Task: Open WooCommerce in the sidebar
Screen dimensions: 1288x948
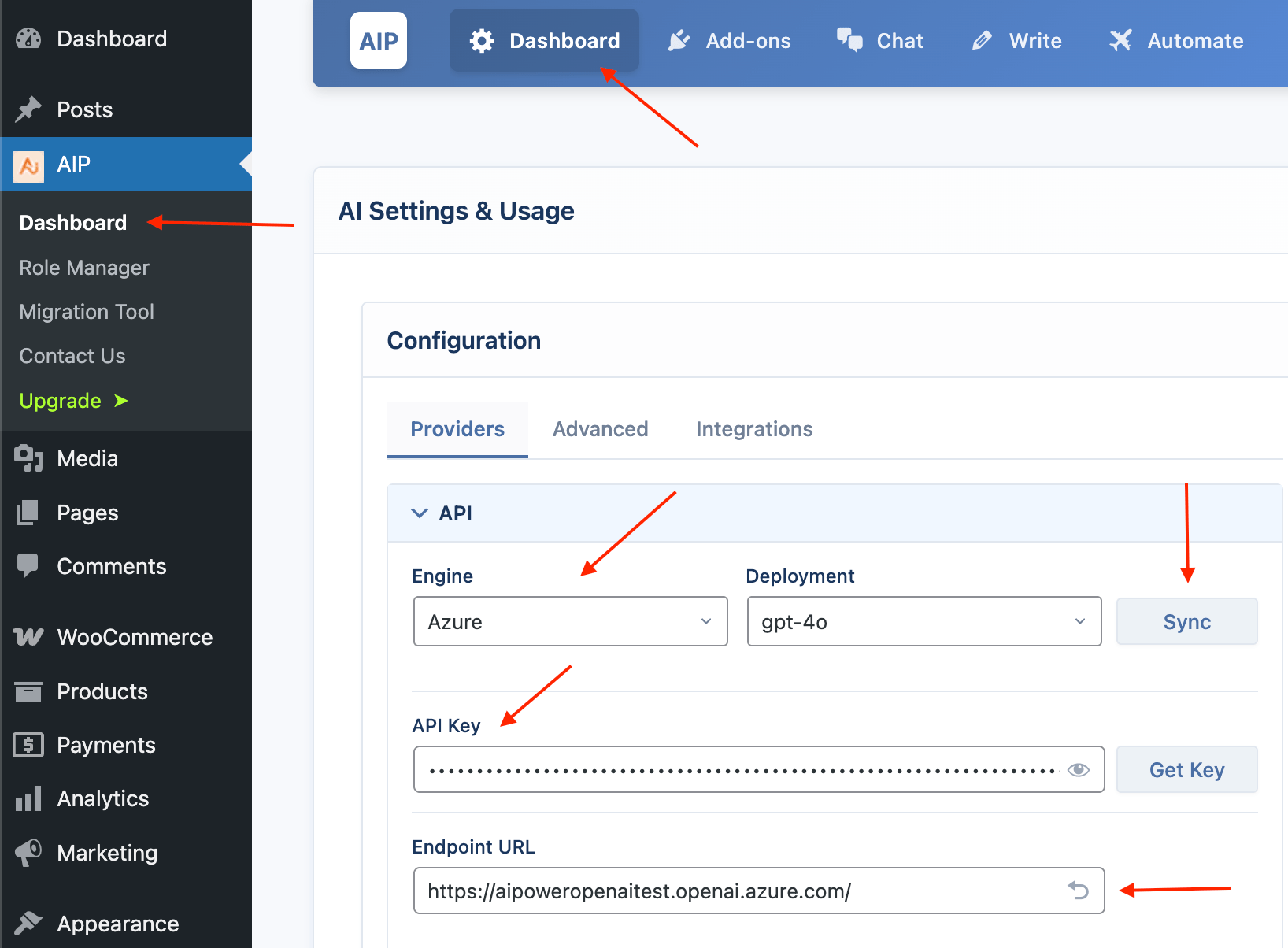Action: pos(135,637)
